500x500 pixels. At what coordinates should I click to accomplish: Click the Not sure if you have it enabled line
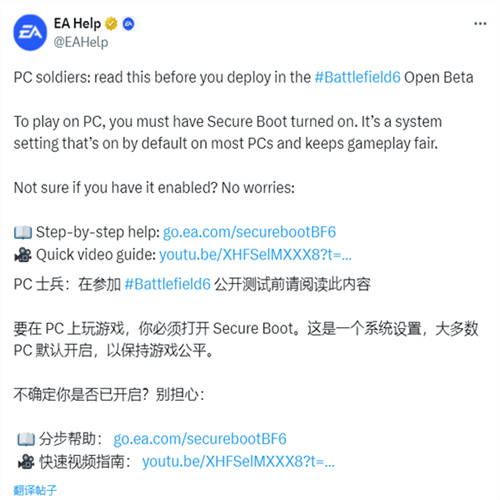coord(154,188)
